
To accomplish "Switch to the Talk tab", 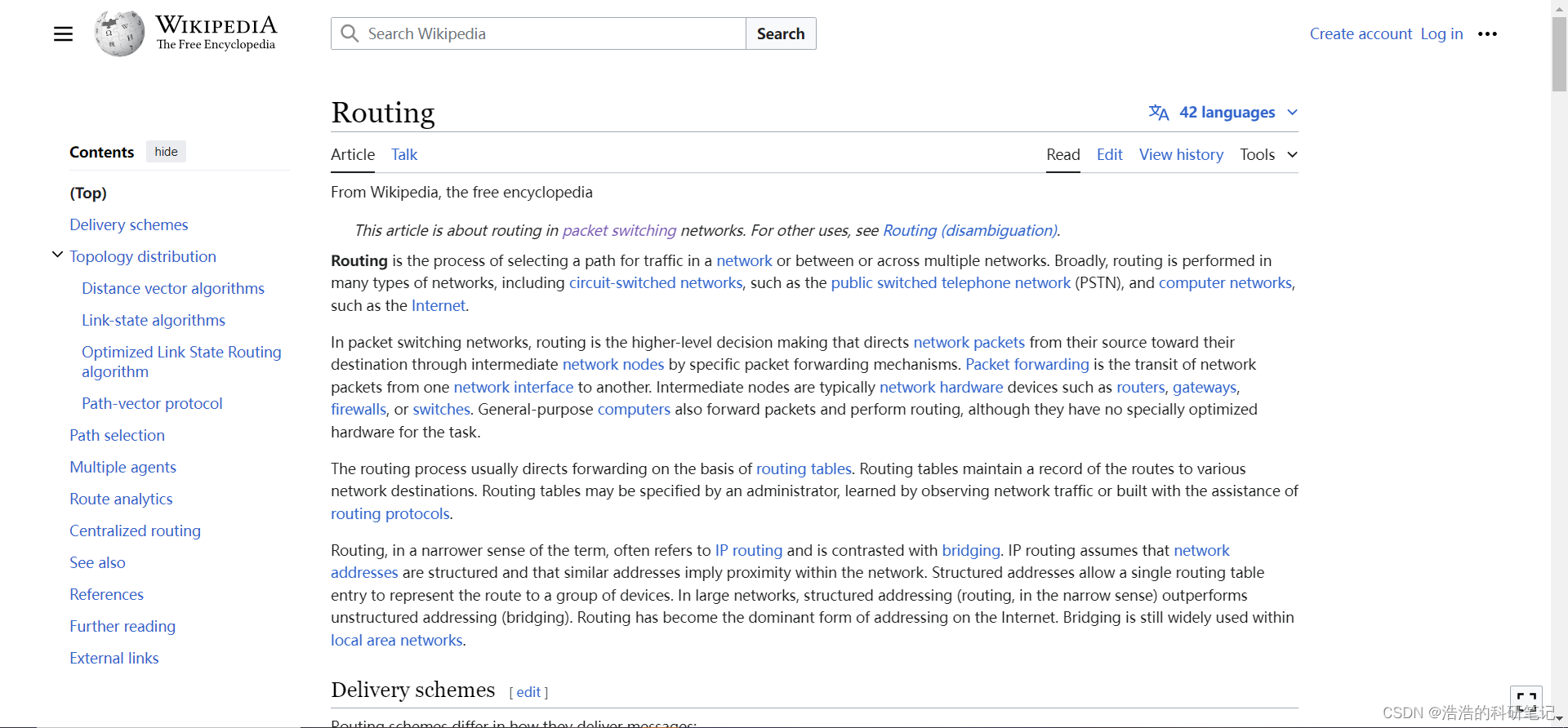I will click(x=404, y=154).
